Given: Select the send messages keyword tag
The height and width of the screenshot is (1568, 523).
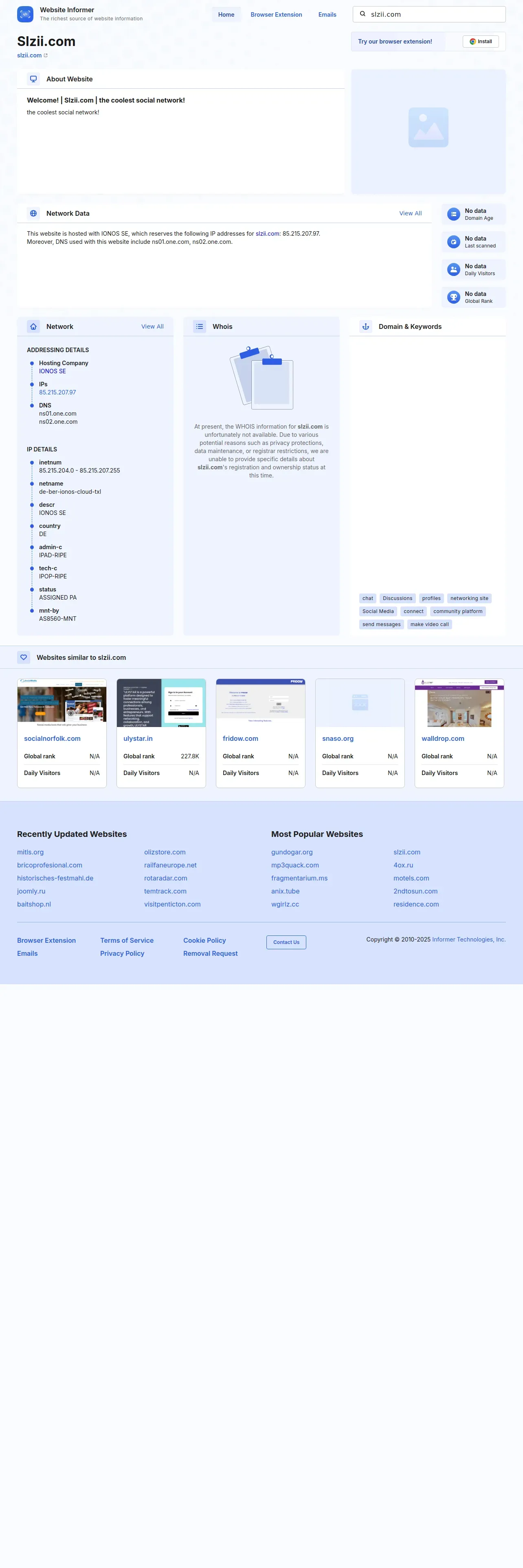Looking at the screenshot, I should pos(382,624).
